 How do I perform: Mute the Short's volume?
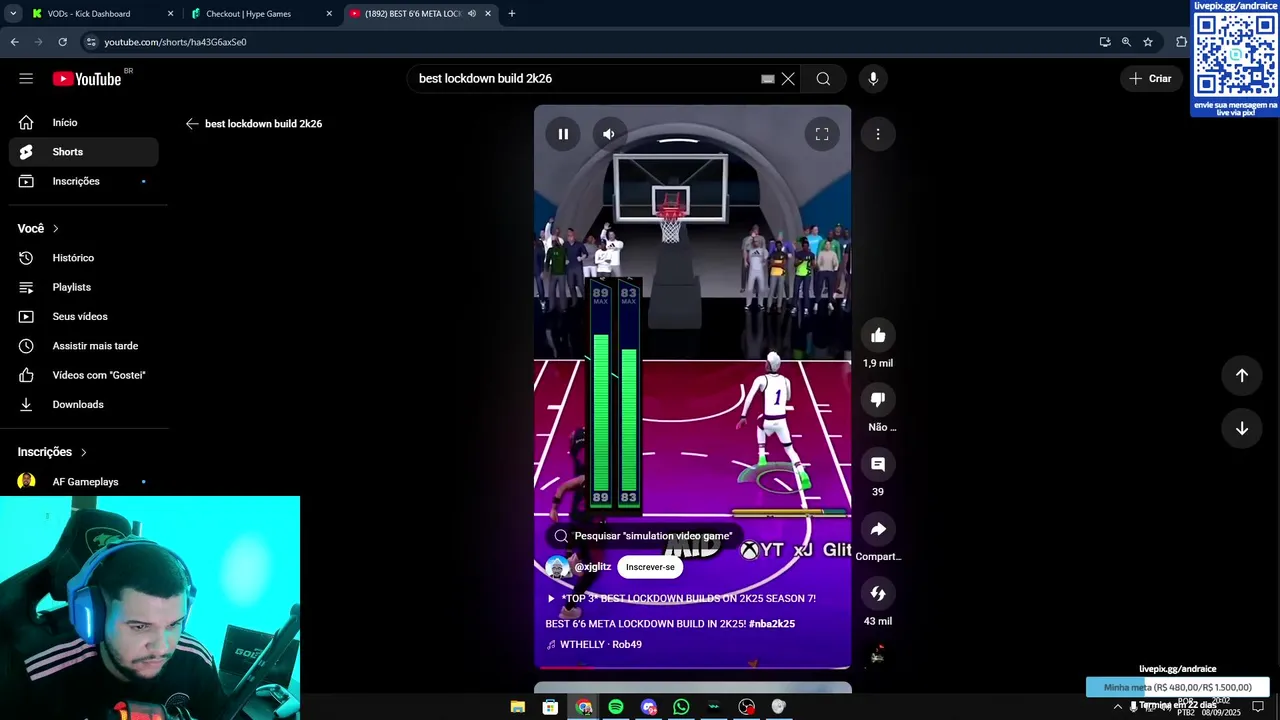pyautogui.click(x=609, y=134)
